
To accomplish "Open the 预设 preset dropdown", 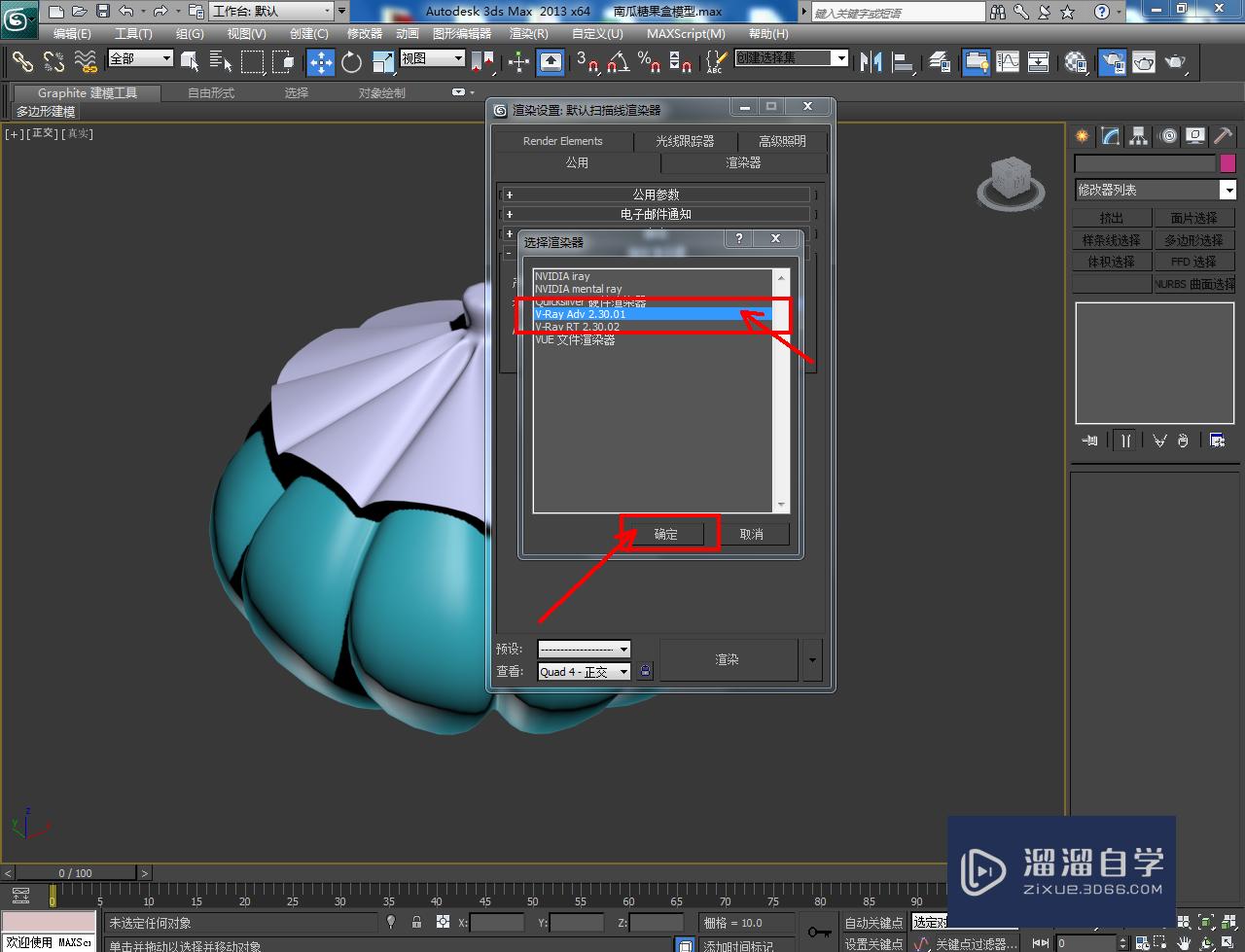I will tap(584, 649).
